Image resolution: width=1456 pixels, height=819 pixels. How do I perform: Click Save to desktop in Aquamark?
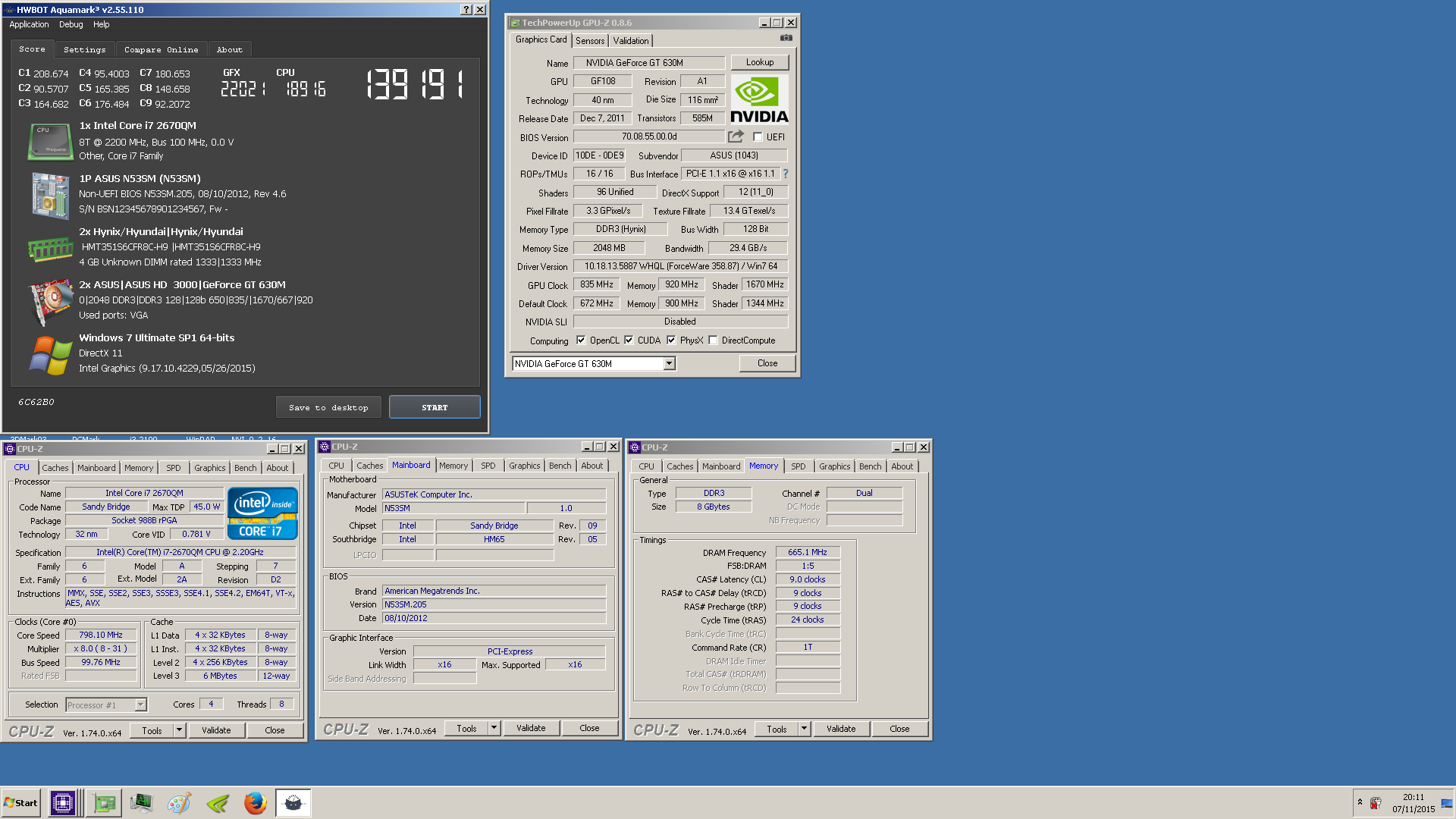click(x=328, y=407)
